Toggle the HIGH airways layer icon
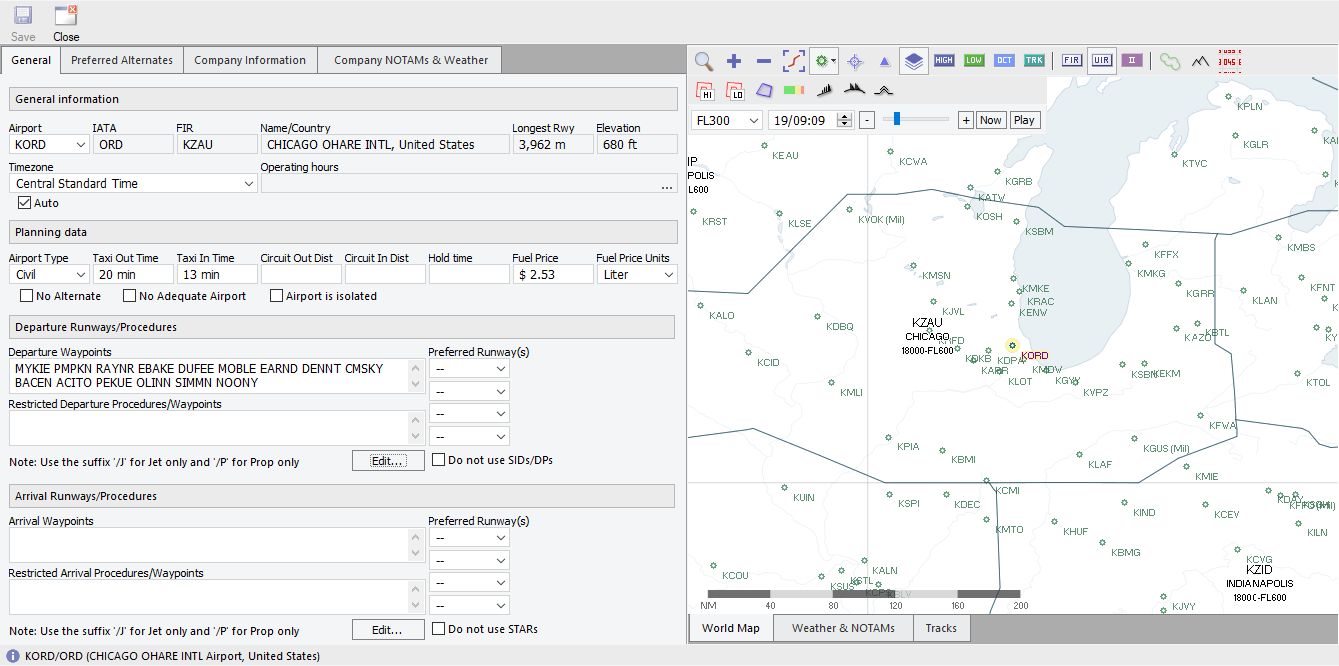 [944, 61]
